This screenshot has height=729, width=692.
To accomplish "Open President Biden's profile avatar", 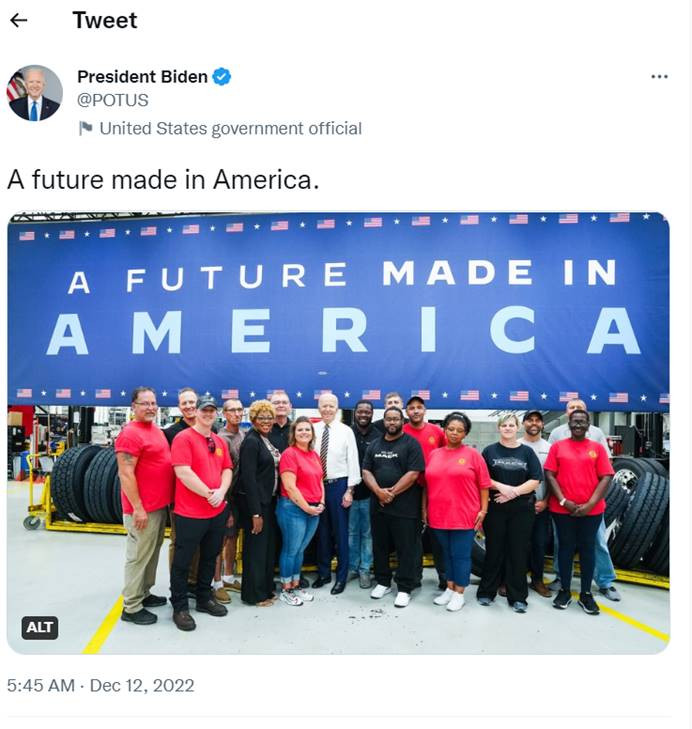I will 34,93.
